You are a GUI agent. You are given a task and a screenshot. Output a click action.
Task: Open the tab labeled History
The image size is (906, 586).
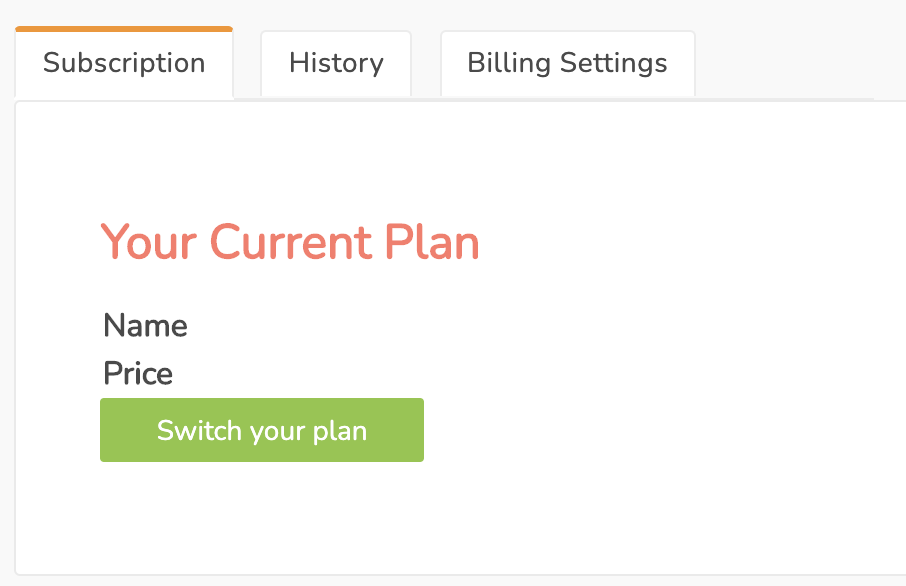[336, 63]
